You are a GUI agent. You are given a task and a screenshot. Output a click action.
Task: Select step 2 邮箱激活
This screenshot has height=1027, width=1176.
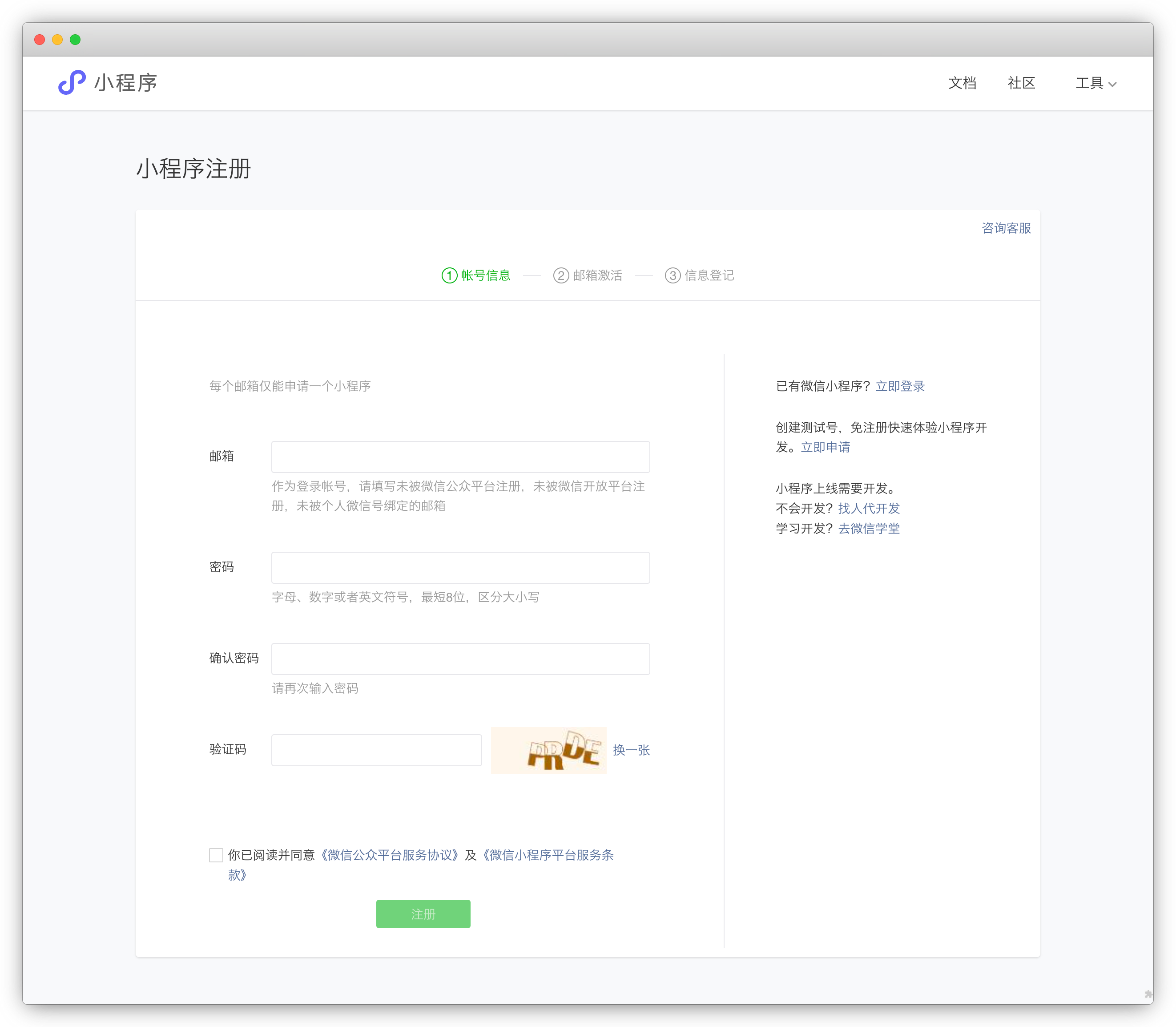click(x=588, y=276)
